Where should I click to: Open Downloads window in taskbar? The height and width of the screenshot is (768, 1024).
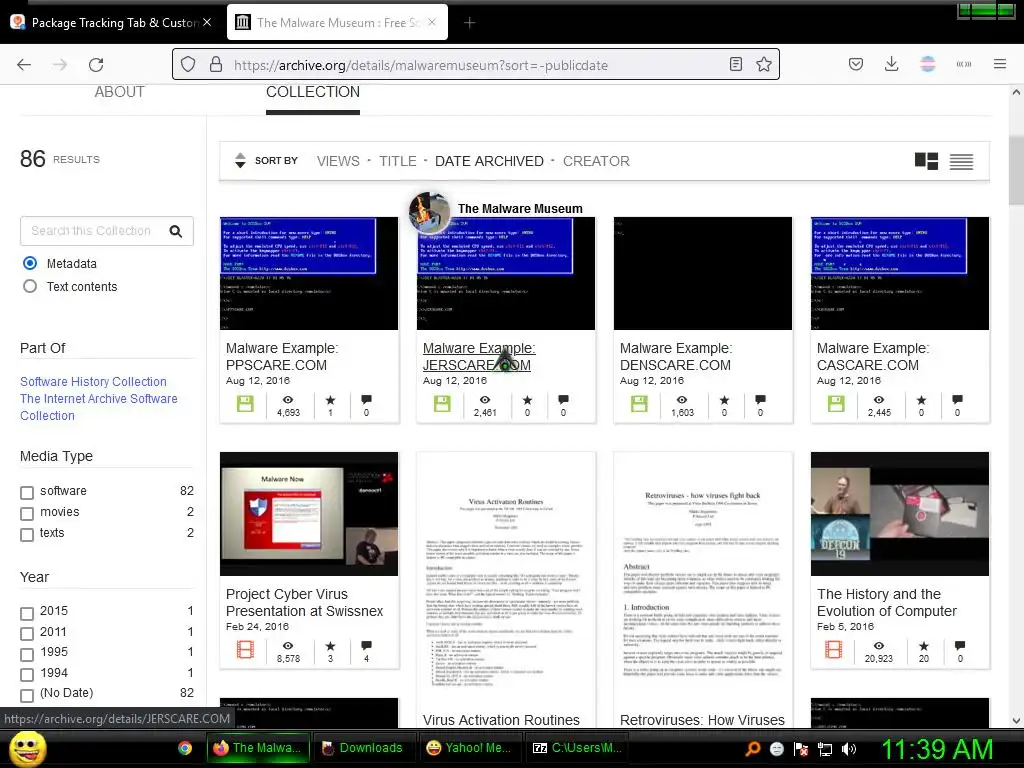click(x=364, y=748)
